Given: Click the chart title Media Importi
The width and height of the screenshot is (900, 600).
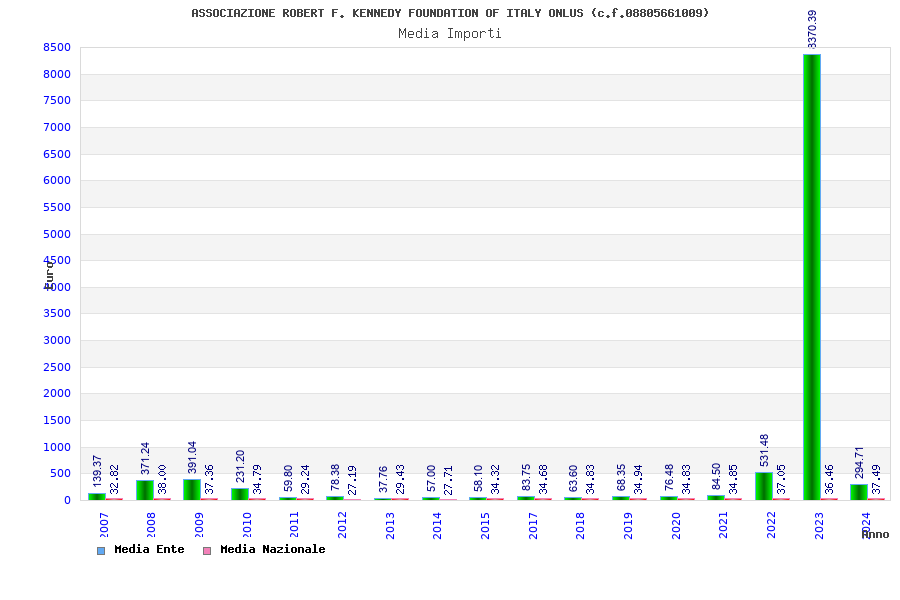Looking at the screenshot, I should (450, 33).
